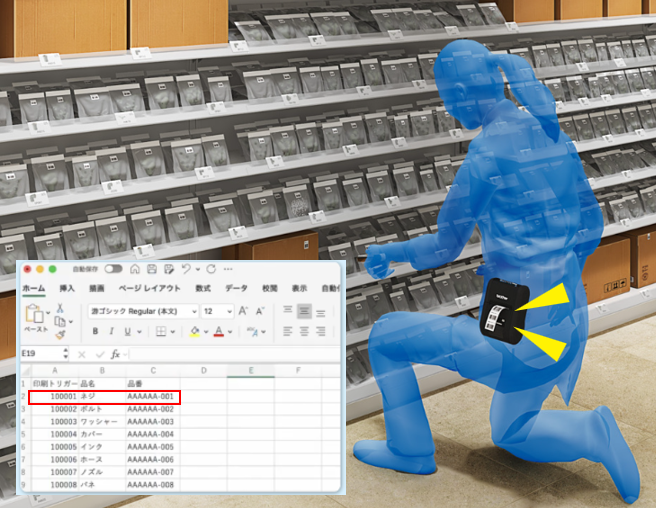This screenshot has height=508, width=656.
Task: Switch to the ホーム tab
Action: point(34,288)
